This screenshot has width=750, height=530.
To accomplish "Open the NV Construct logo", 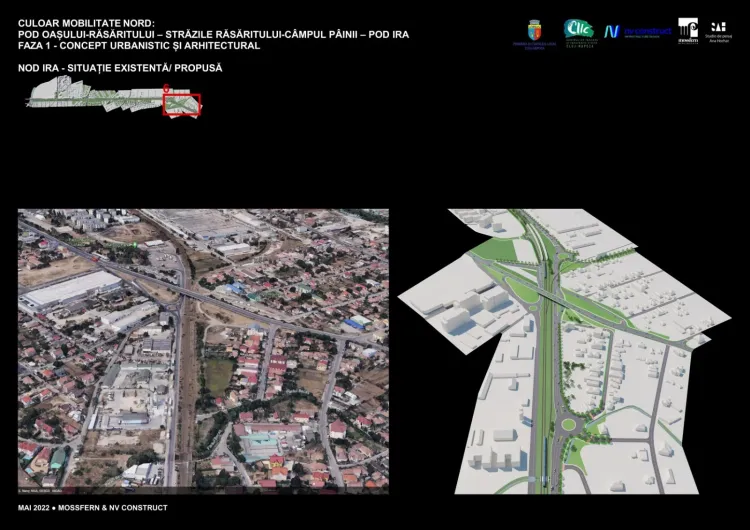I will 637,31.
